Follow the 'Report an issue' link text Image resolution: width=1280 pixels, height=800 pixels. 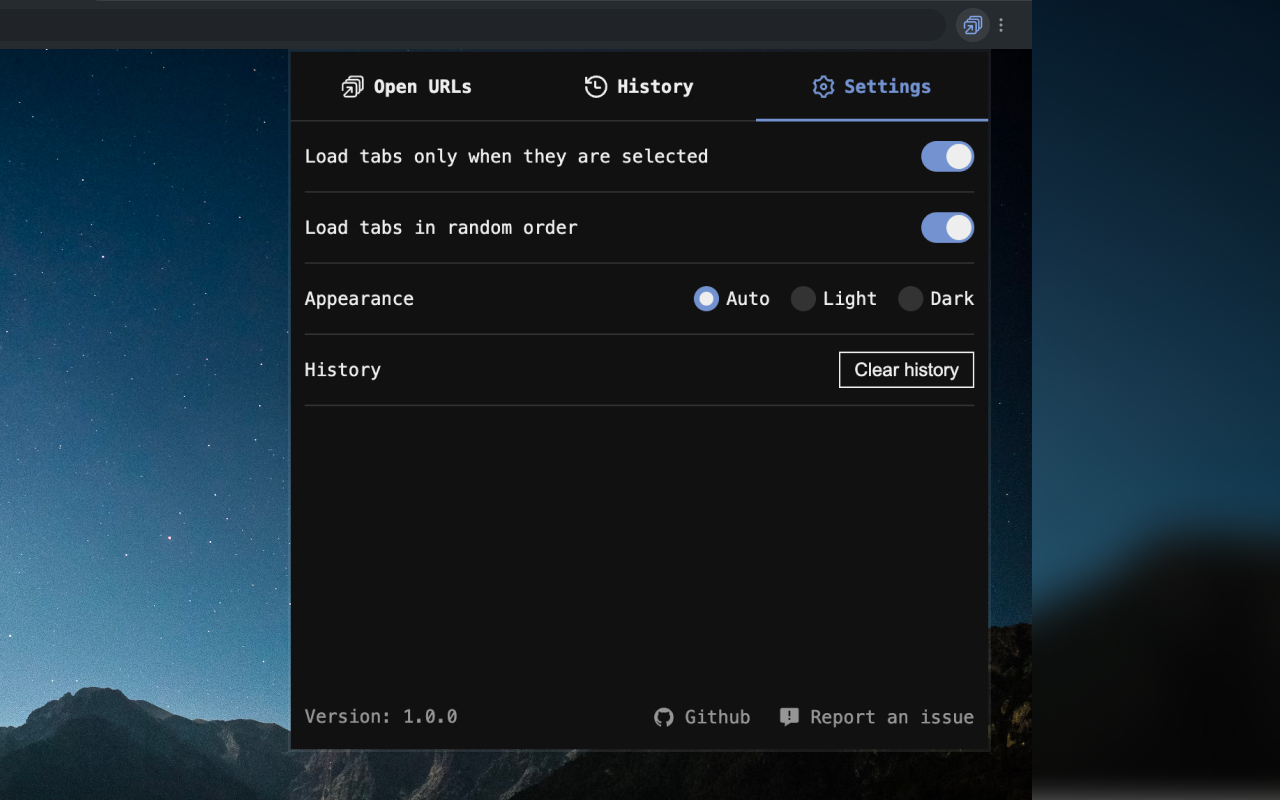pyautogui.click(x=891, y=717)
